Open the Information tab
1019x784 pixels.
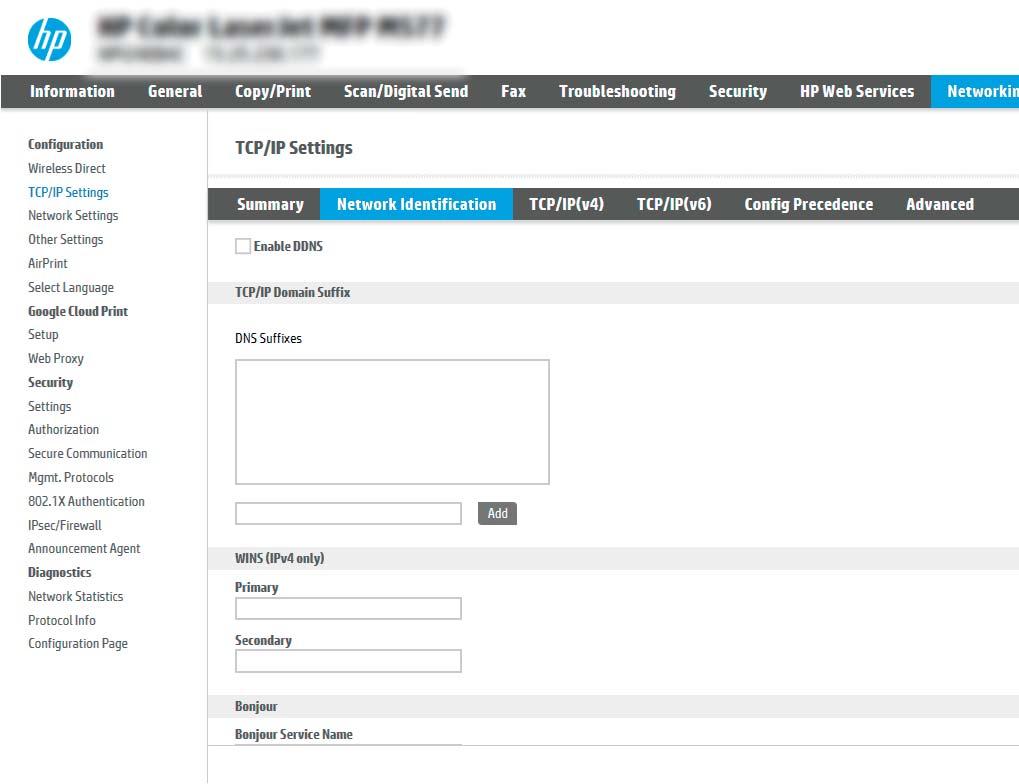click(72, 92)
